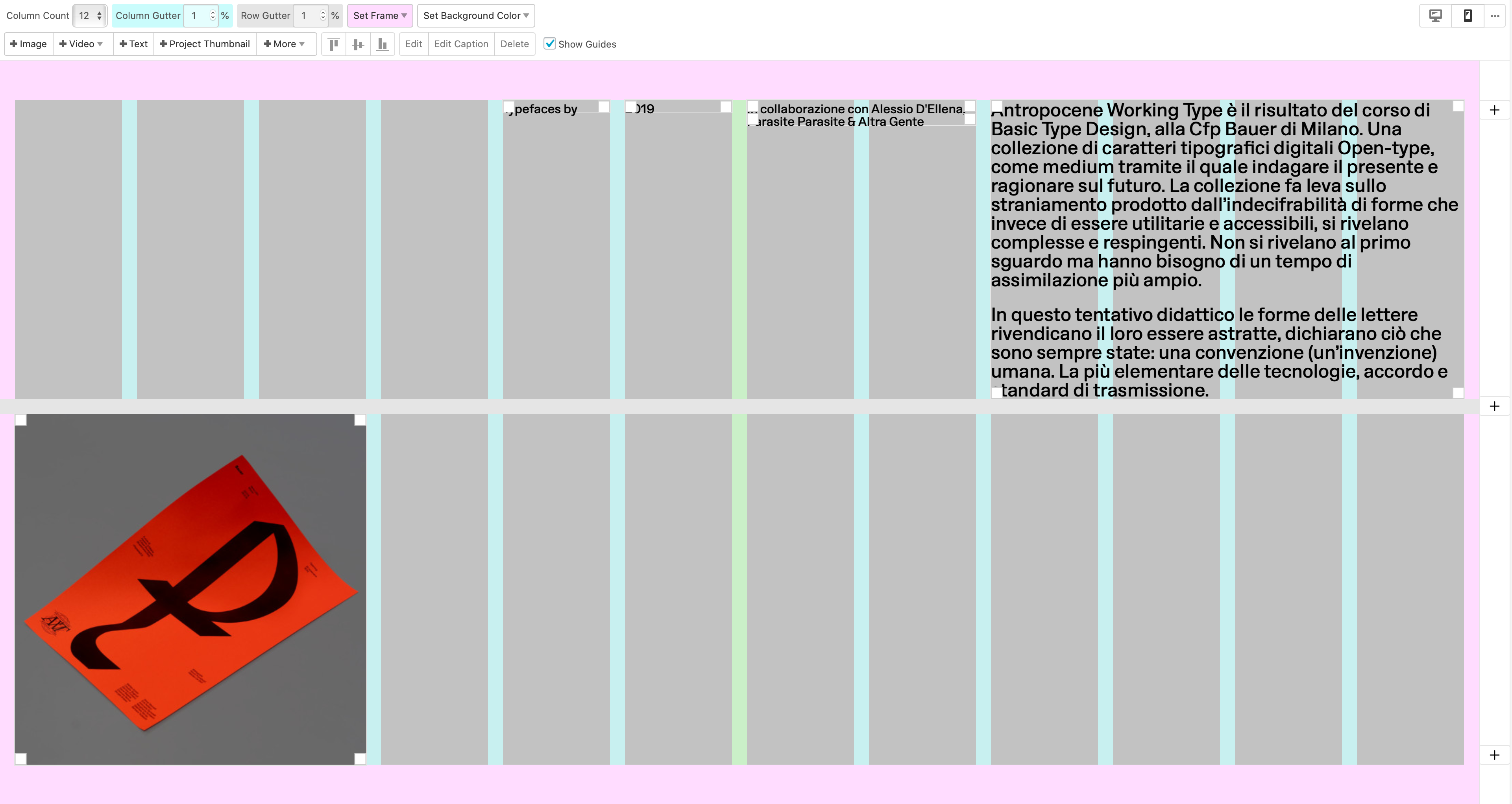
Task: Uncheck the Show Guides checkbox
Action: (x=549, y=44)
